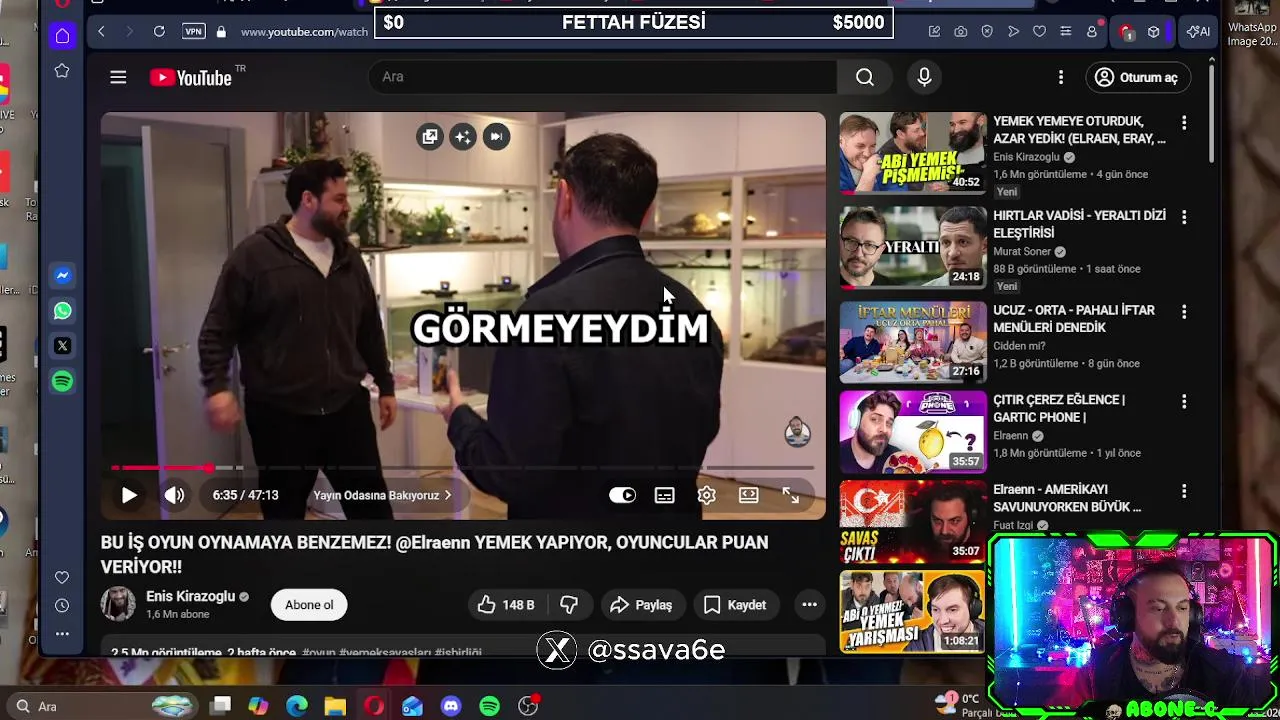This screenshot has height=720, width=1280.
Task: Open more actions below the video
Action: (x=809, y=605)
